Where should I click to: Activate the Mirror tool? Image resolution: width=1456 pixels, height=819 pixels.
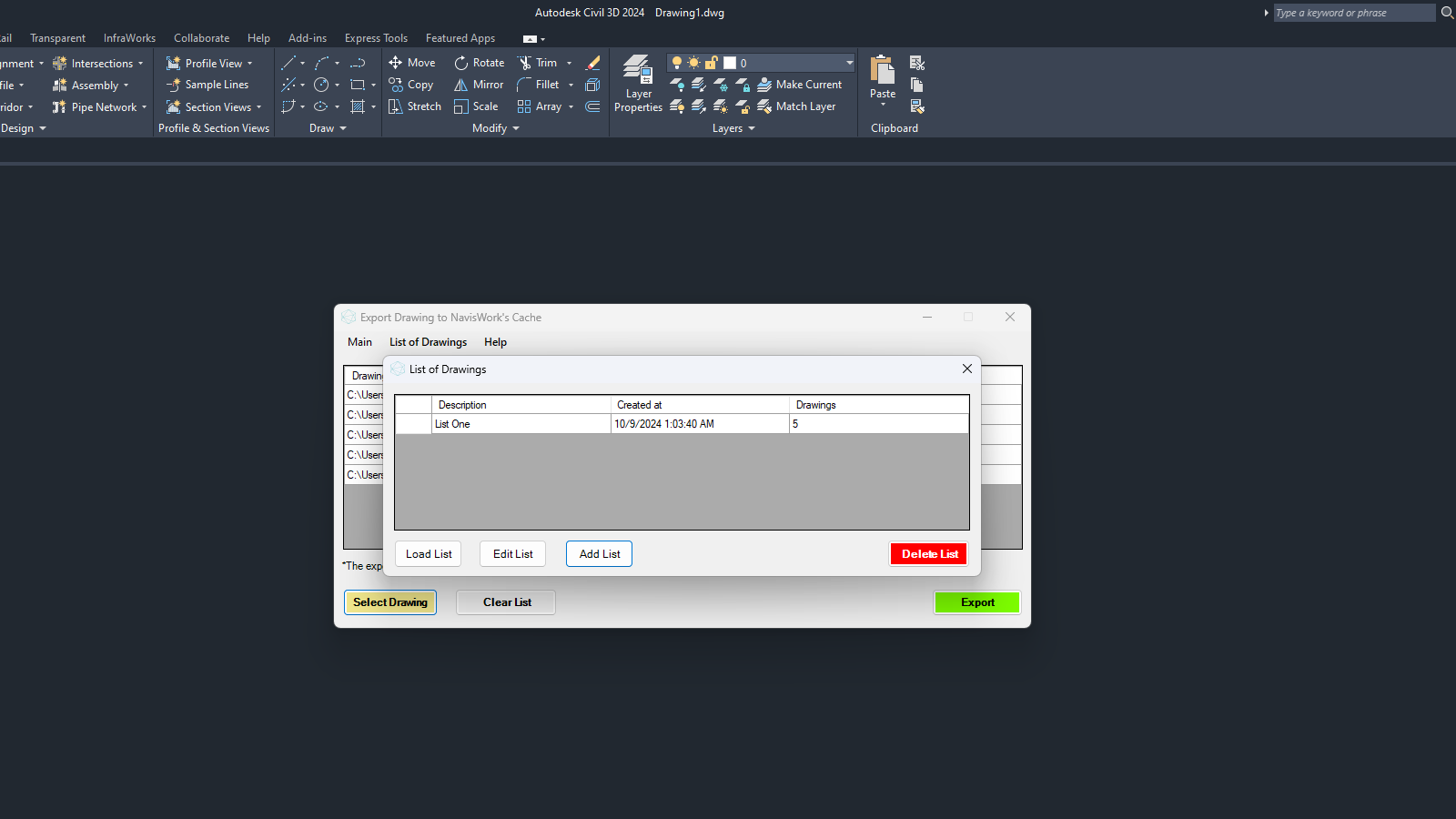click(x=479, y=85)
